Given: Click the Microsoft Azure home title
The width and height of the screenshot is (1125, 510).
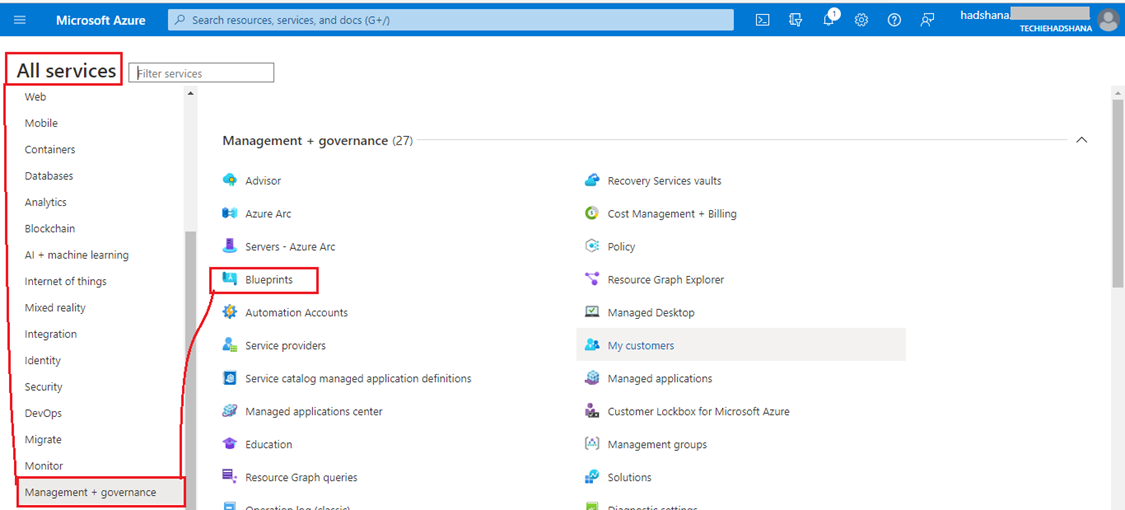Looking at the screenshot, I should point(100,20).
